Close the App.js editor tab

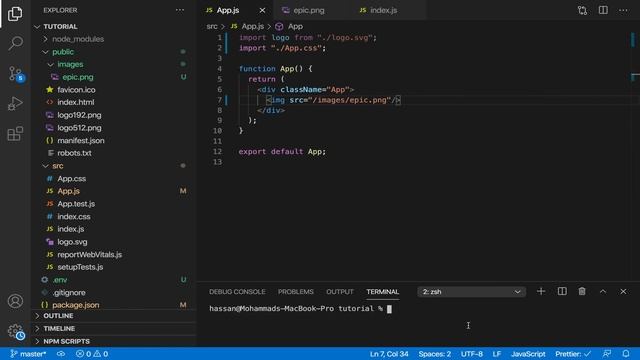[262, 10]
